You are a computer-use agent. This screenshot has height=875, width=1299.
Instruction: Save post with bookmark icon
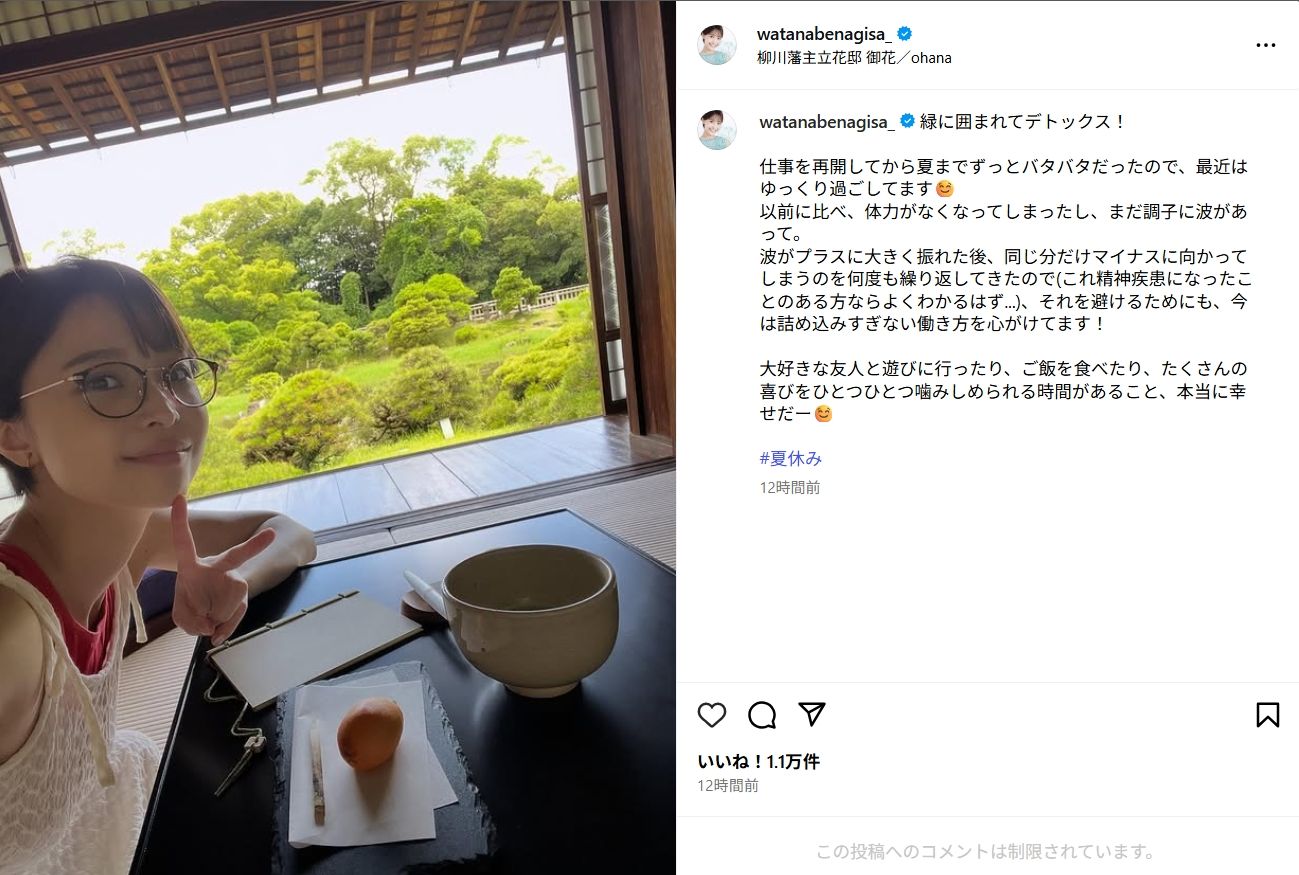(1268, 715)
